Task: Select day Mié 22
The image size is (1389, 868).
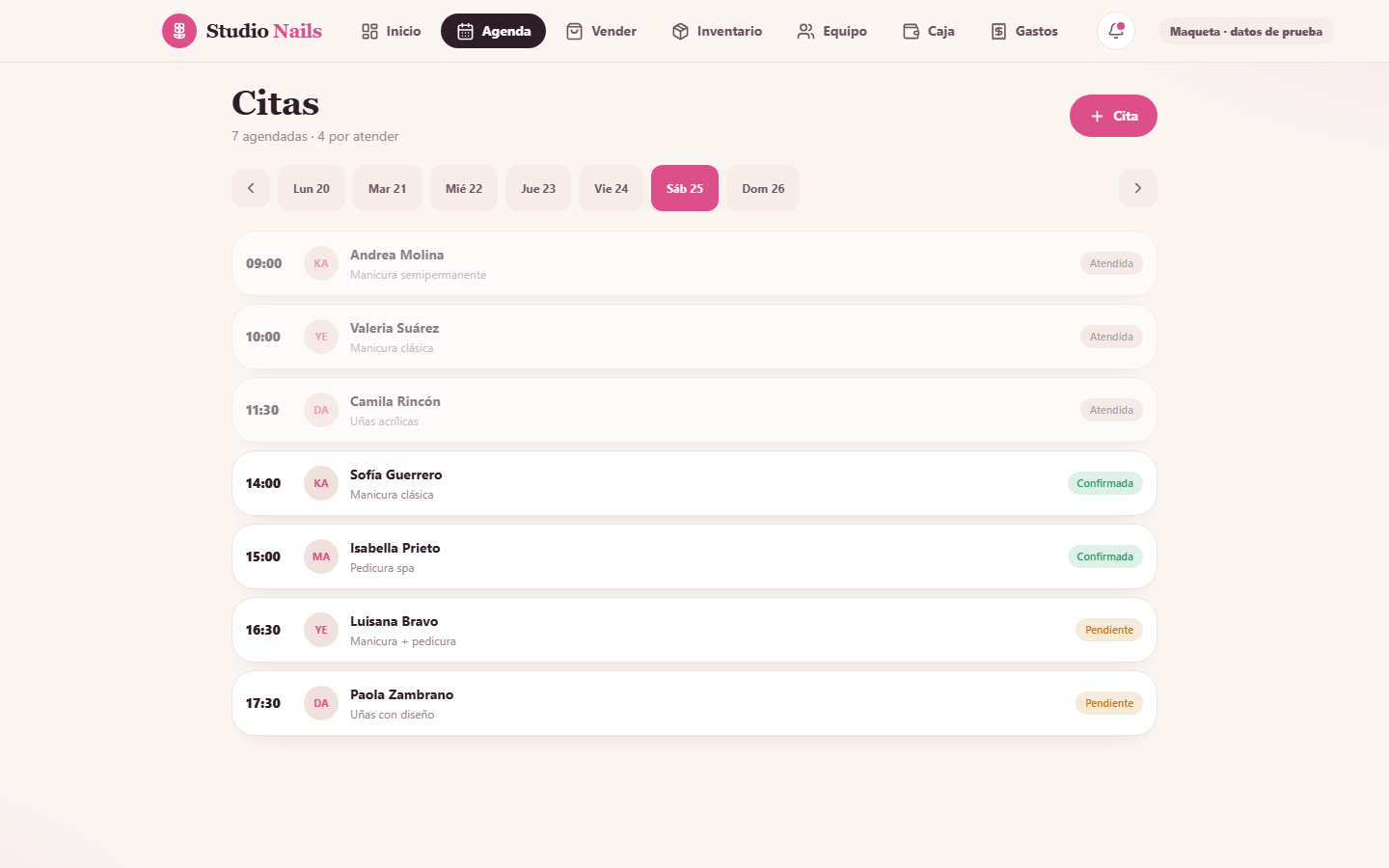Action: (x=464, y=188)
